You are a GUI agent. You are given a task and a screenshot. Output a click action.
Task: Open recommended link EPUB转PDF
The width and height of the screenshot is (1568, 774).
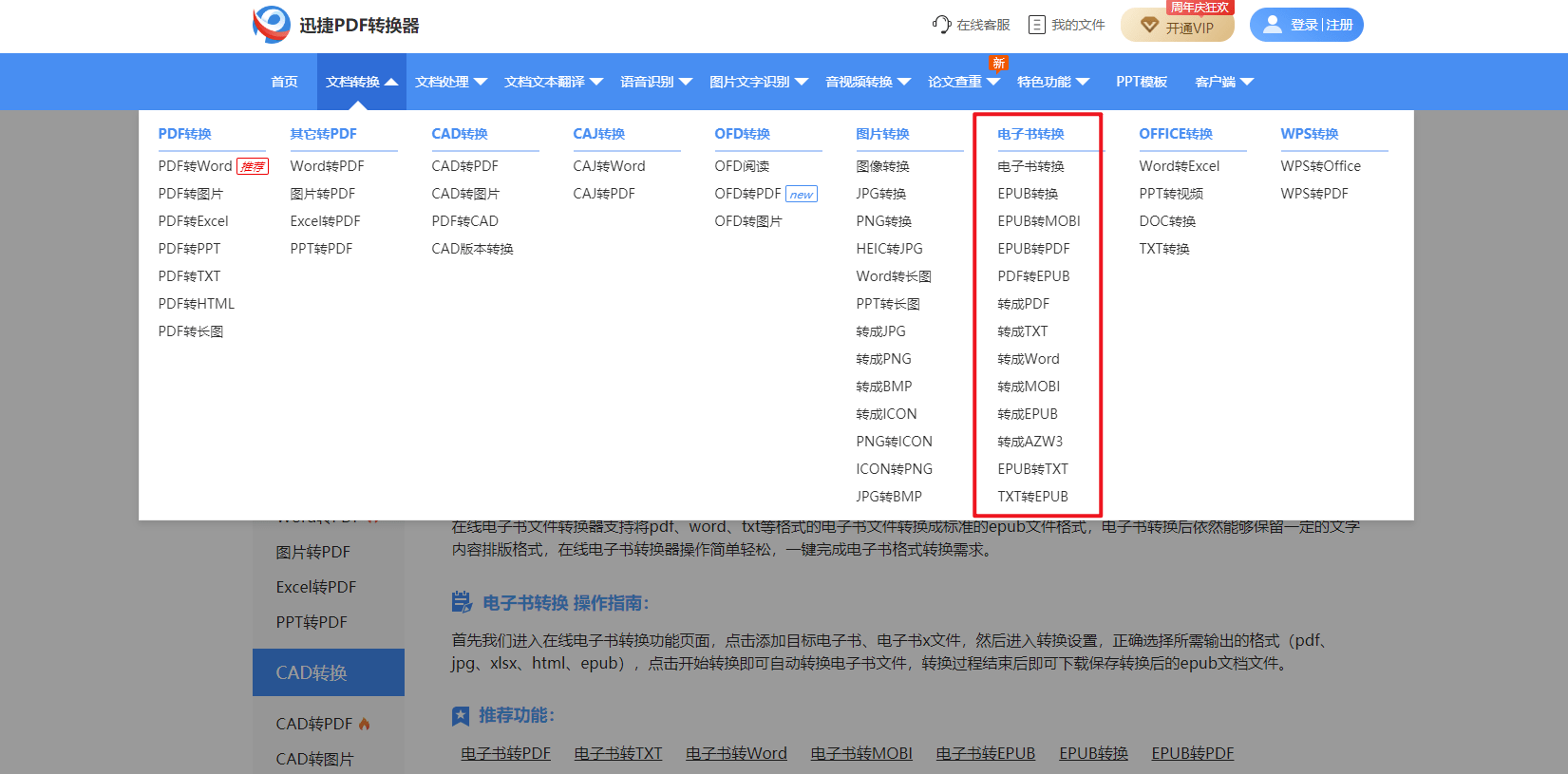click(x=1193, y=754)
